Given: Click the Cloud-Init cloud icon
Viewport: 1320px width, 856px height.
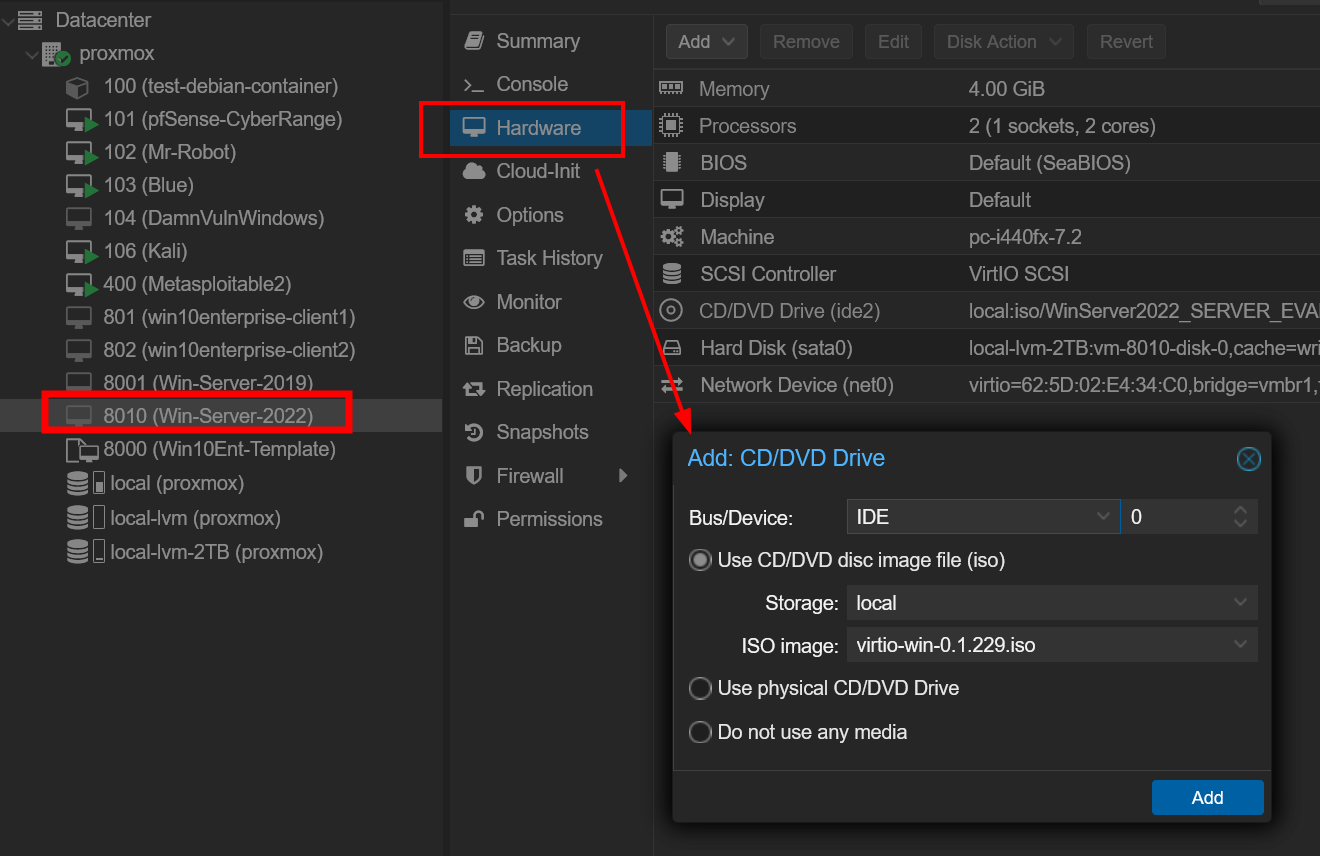Looking at the screenshot, I should coord(475,172).
